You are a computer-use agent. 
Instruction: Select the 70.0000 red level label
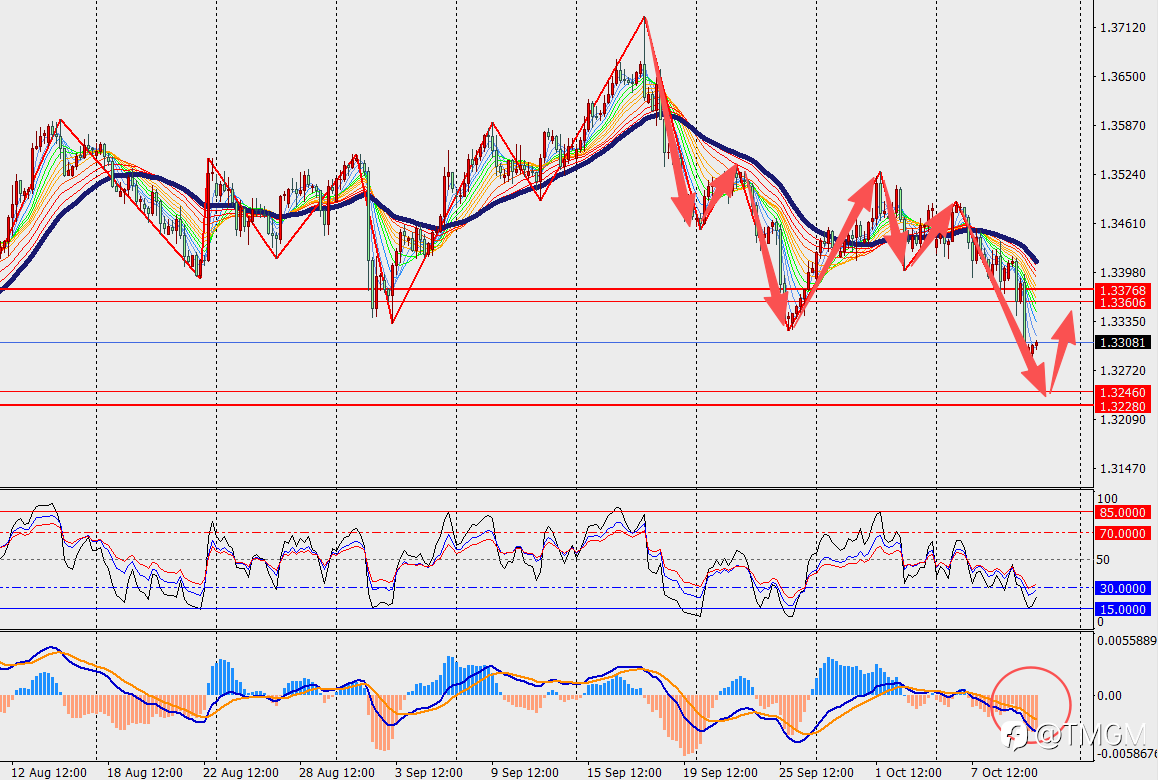pos(1122,533)
